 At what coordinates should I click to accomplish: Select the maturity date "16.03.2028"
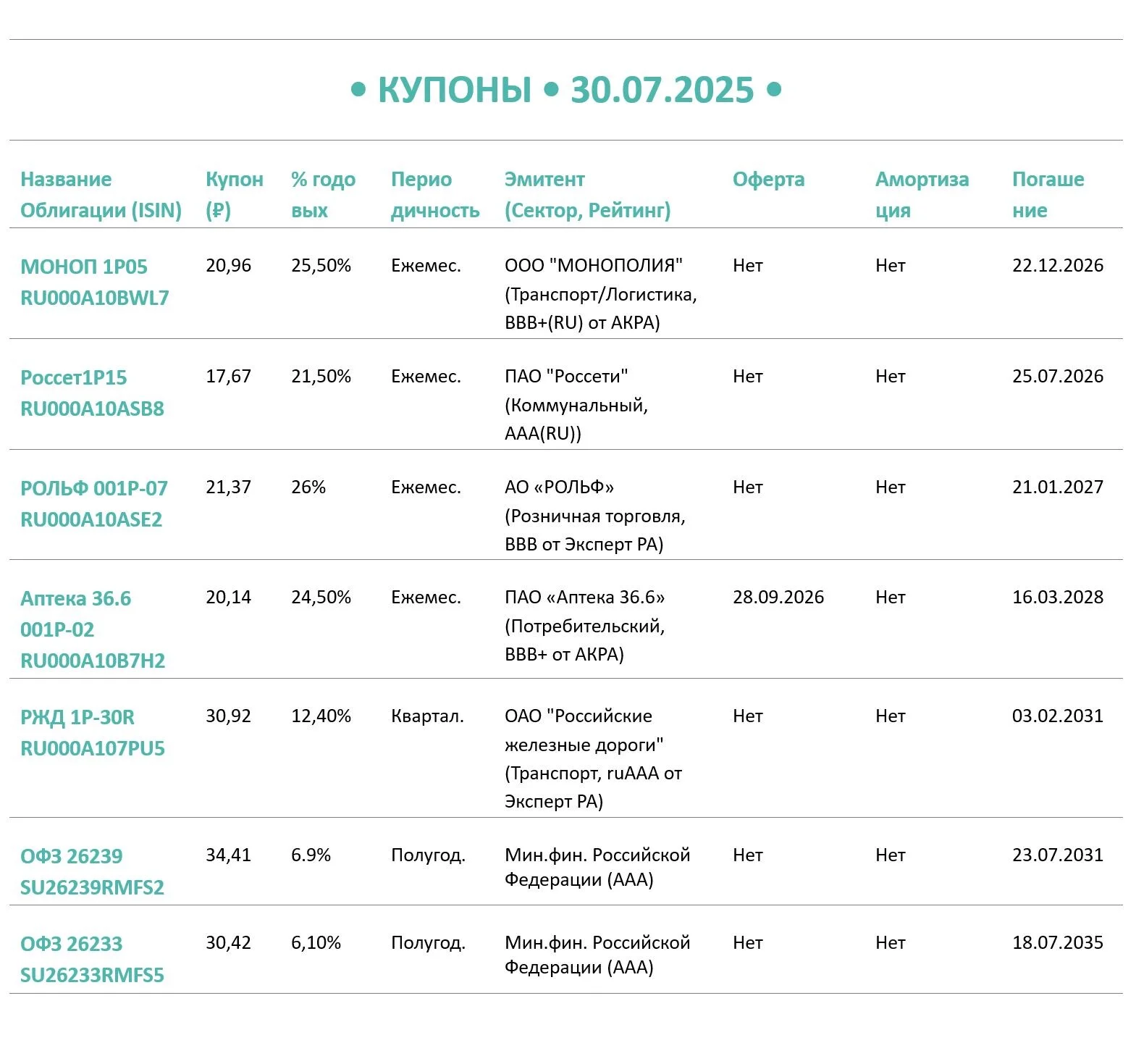click(x=1058, y=598)
